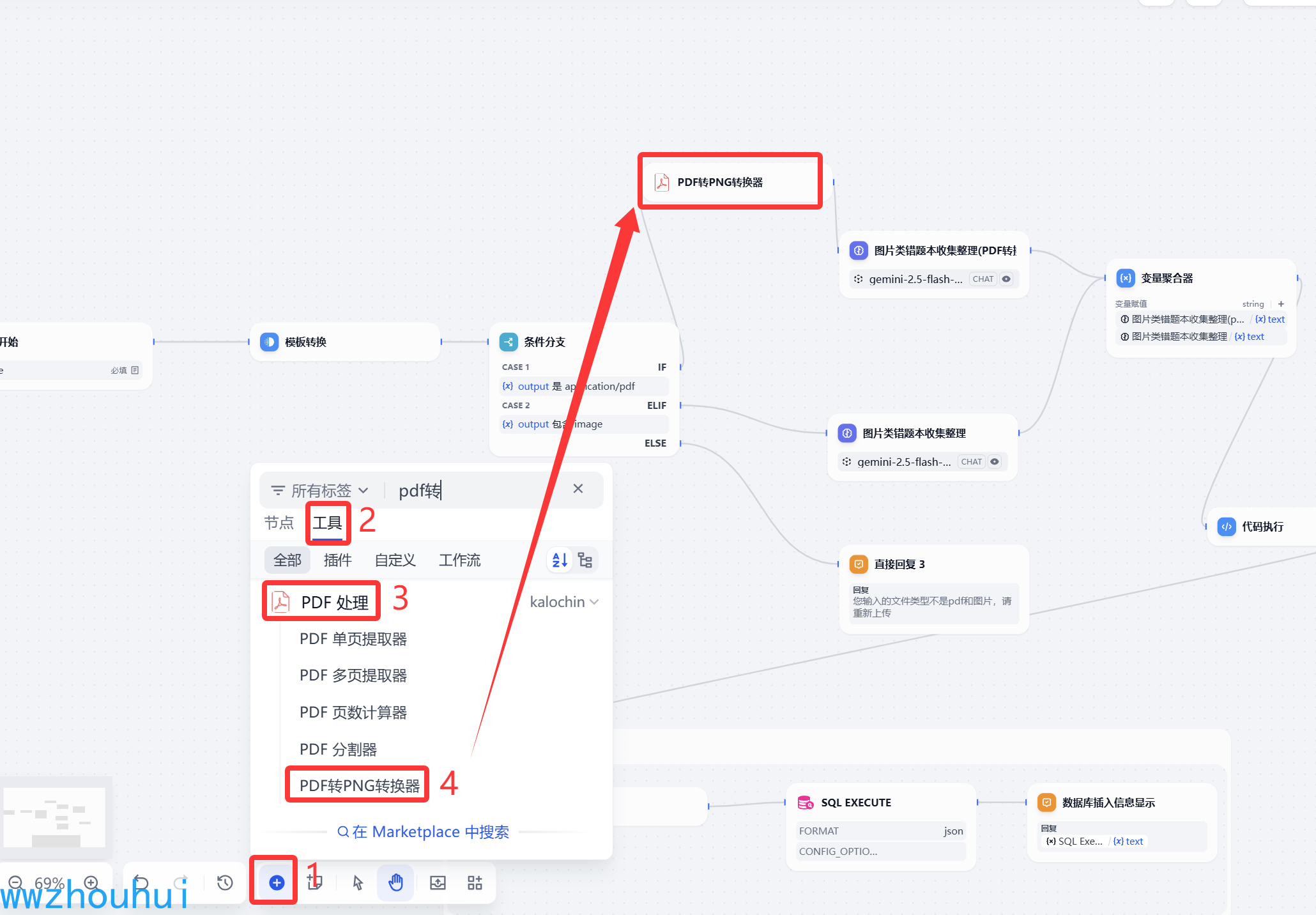This screenshot has width=1316, height=915.
Task: Toggle the vision eye on the 图片类错题本收集整理 node
Action: click(x=995, y=461)
